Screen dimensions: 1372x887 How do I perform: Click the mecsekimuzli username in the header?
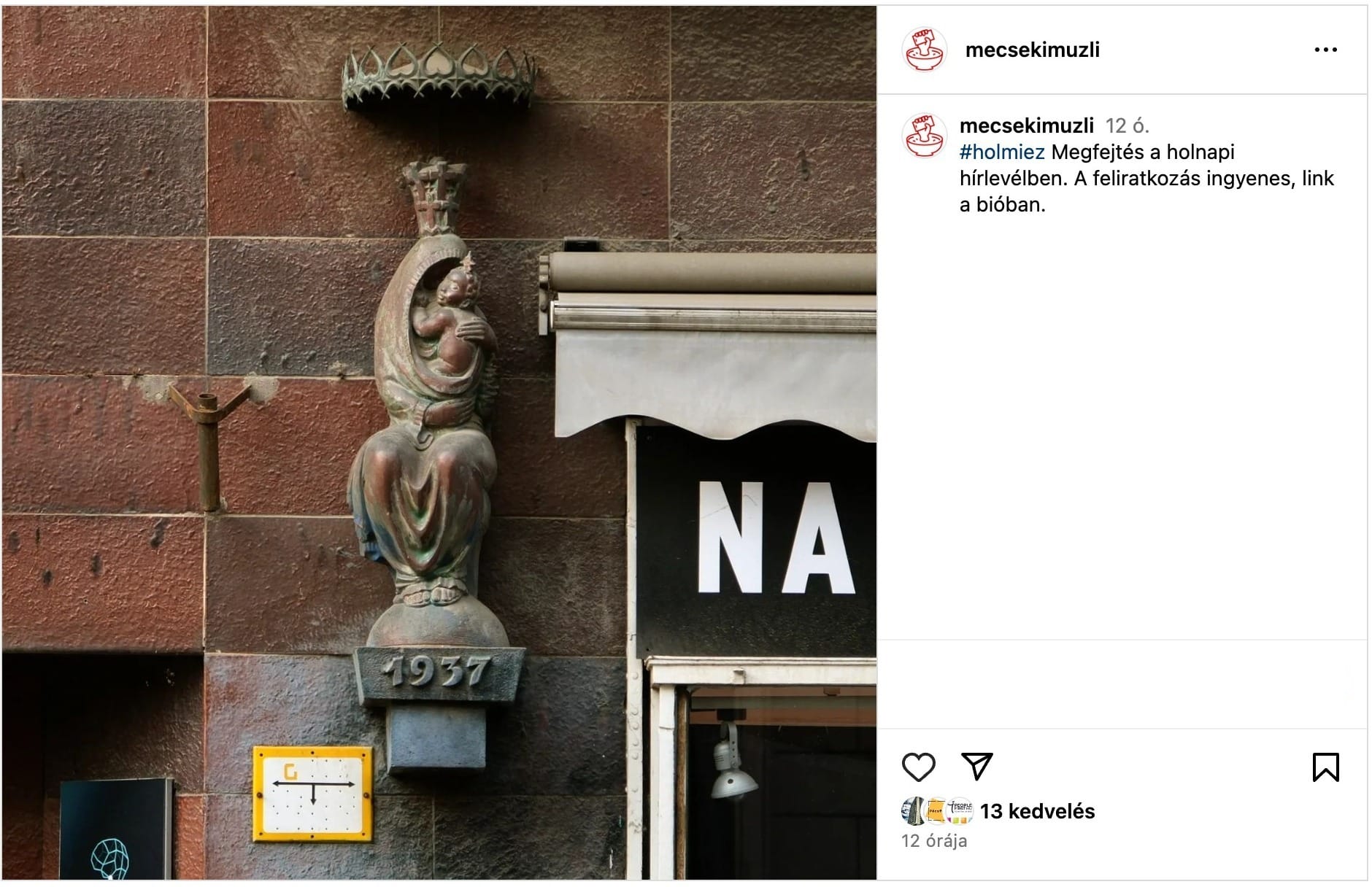click(1032, 50)
